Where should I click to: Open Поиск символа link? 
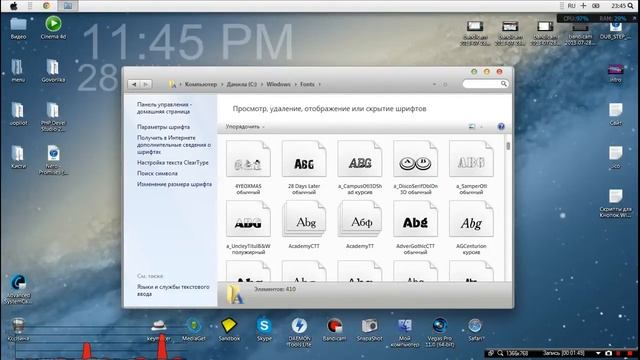[x=157, y=173]
